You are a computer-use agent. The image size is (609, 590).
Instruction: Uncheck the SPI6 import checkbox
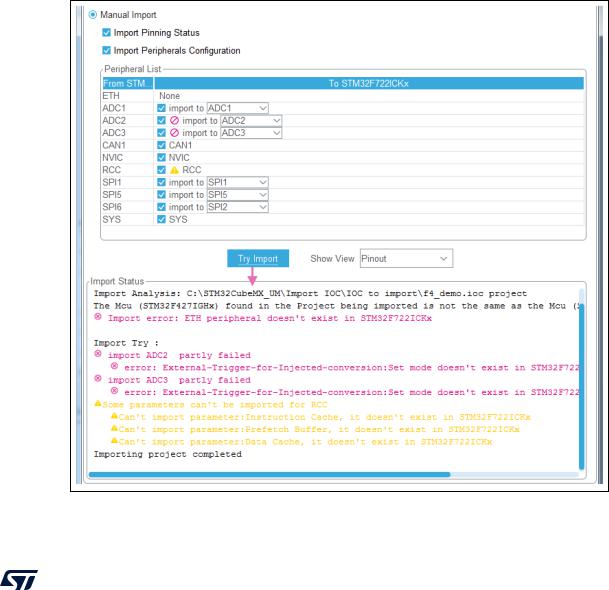click(x=162, y=207)
